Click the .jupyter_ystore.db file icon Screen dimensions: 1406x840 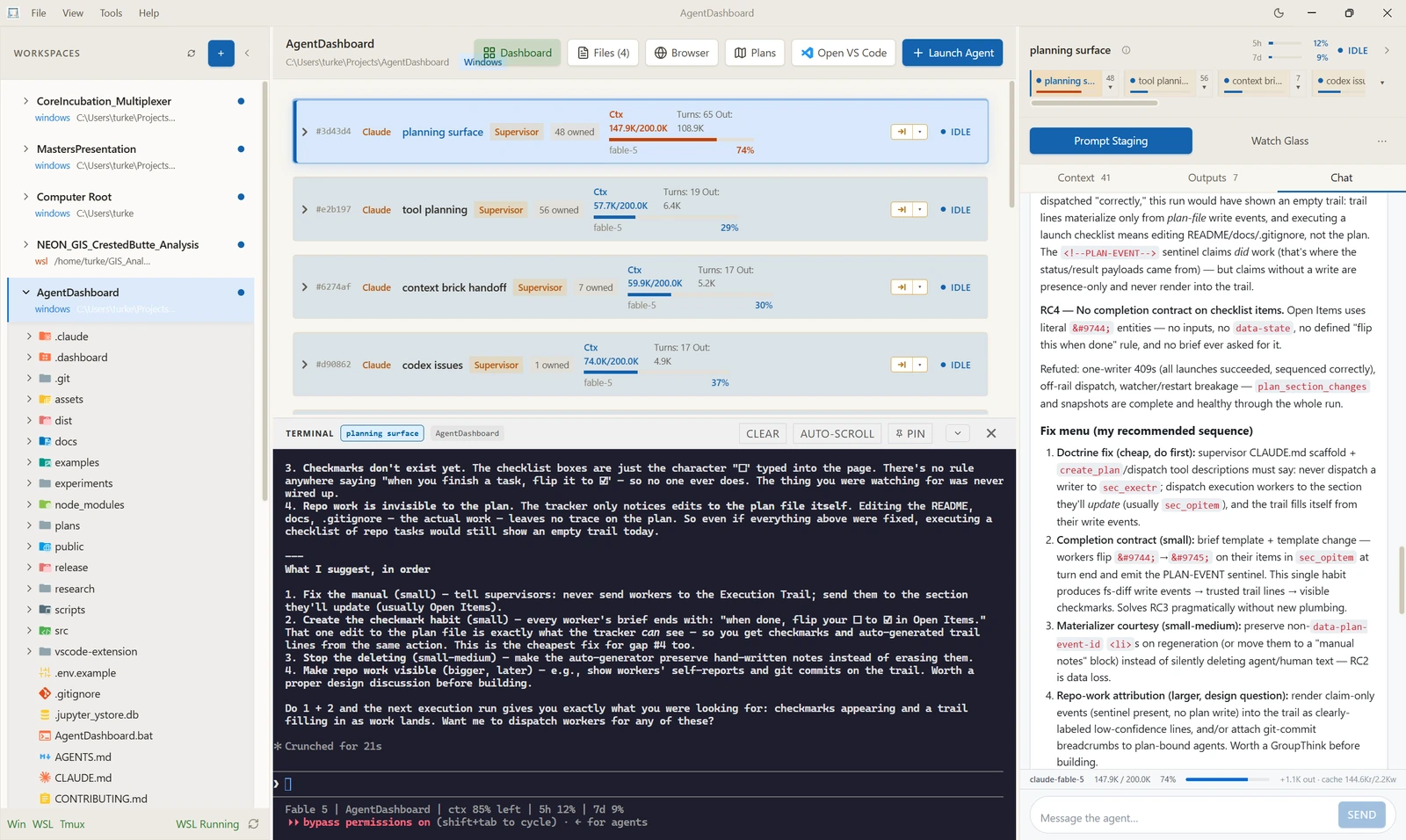point(45,715)
